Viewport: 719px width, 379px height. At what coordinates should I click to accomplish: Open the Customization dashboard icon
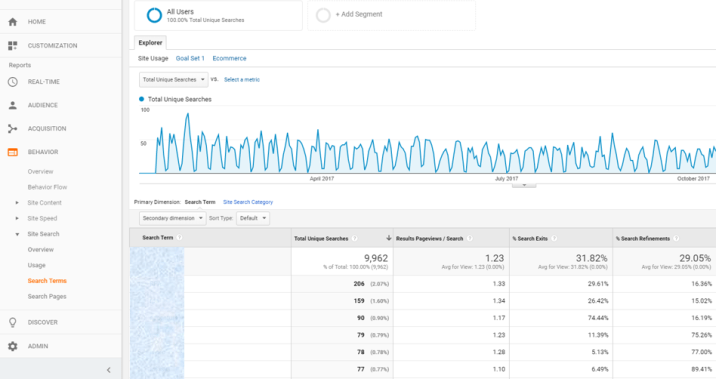point(13,45)
